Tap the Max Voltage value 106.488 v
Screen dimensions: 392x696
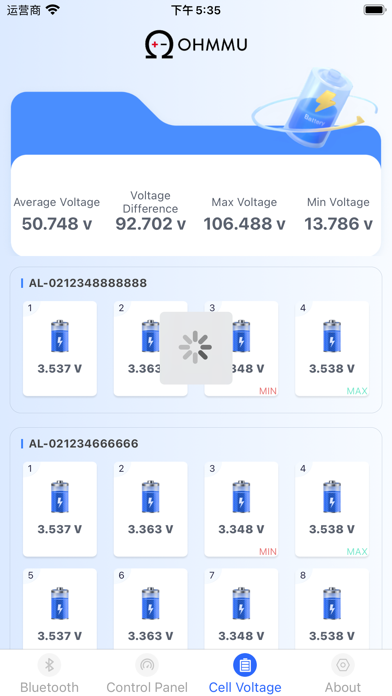coord(244,224)
